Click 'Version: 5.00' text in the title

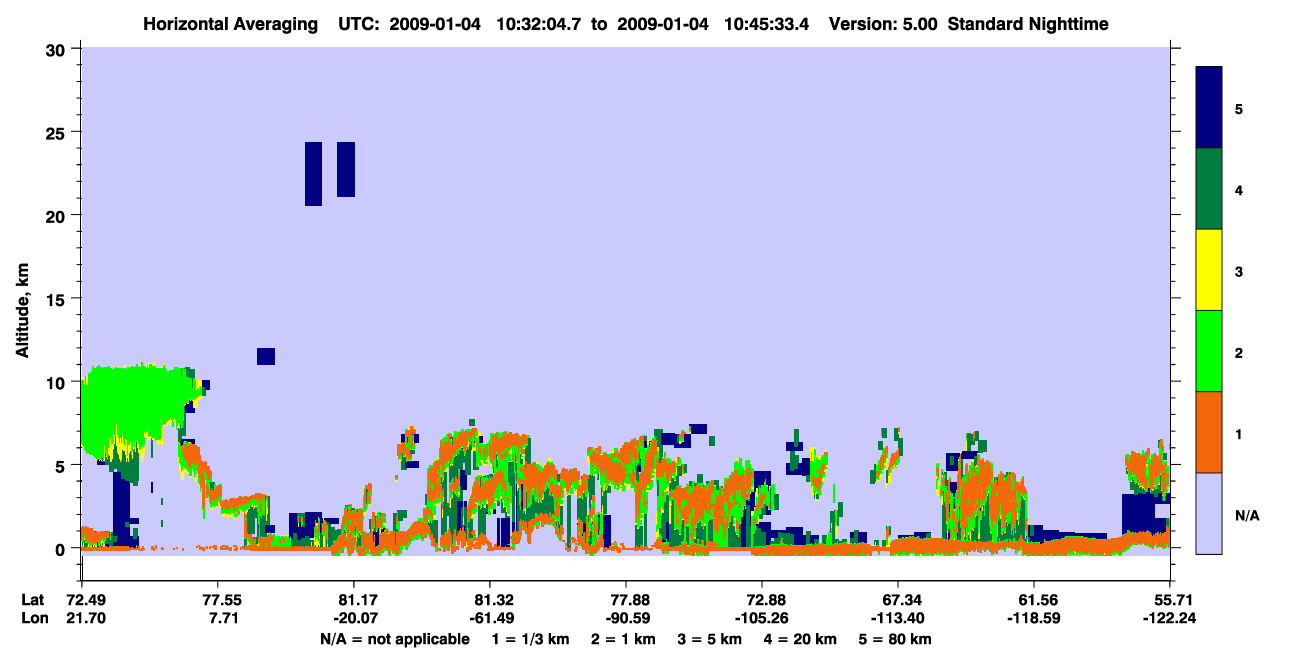[882, 24]
